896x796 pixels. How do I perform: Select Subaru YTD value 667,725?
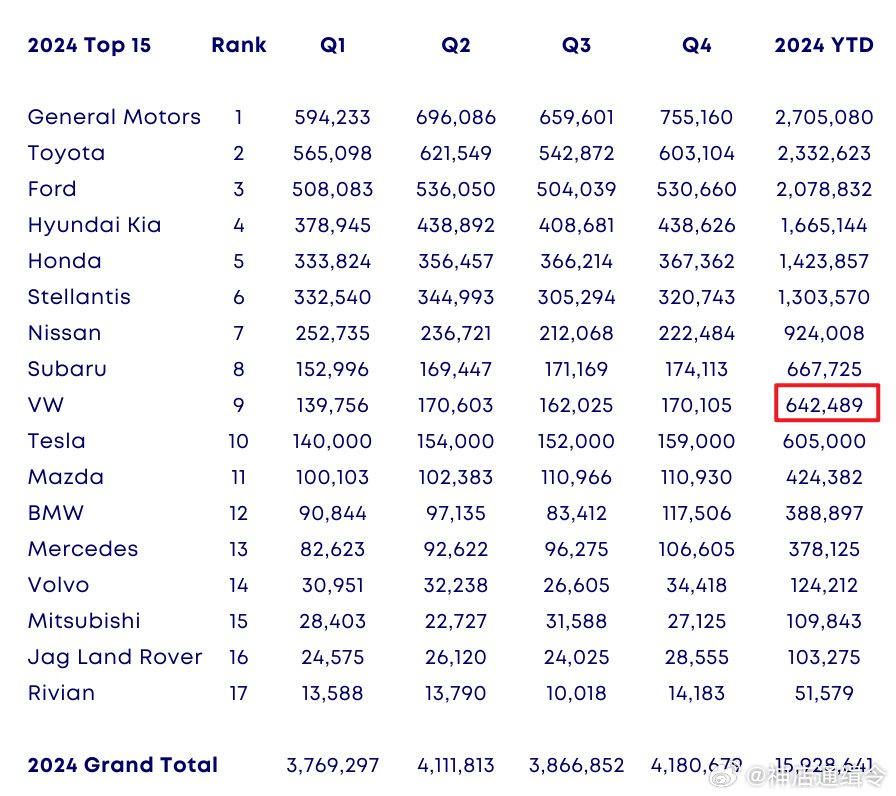click(x=824, y=370)
